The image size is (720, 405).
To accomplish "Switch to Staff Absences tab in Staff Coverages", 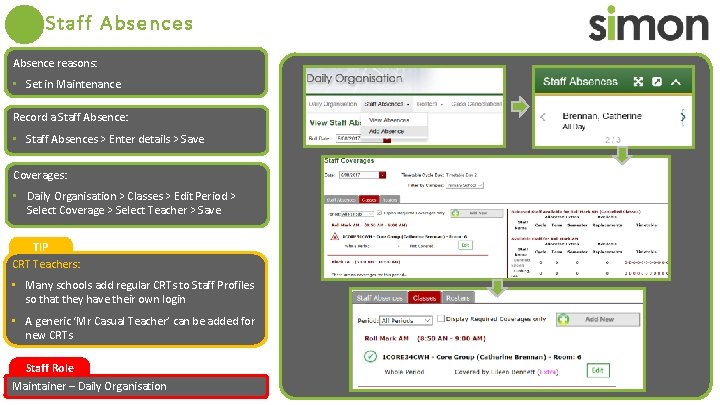I will click(x=341, y=200).
